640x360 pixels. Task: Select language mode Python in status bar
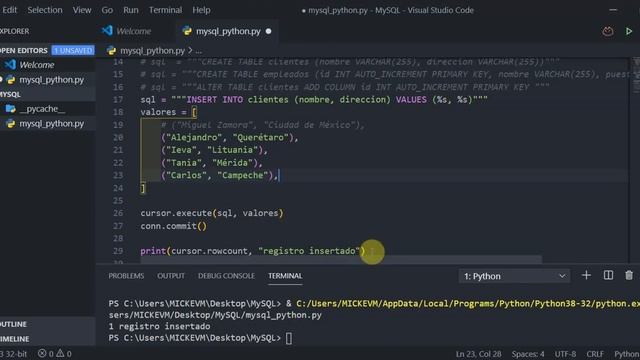pos(627,354)
